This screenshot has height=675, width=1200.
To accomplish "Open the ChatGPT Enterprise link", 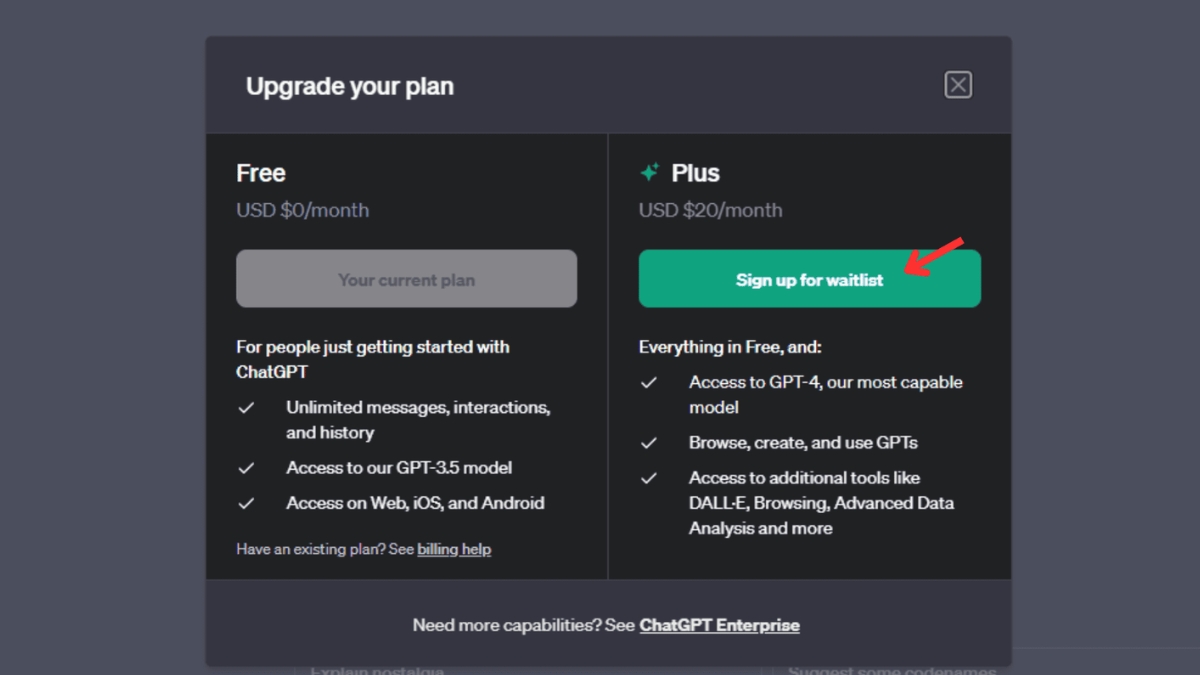I will tap(719, 625).
